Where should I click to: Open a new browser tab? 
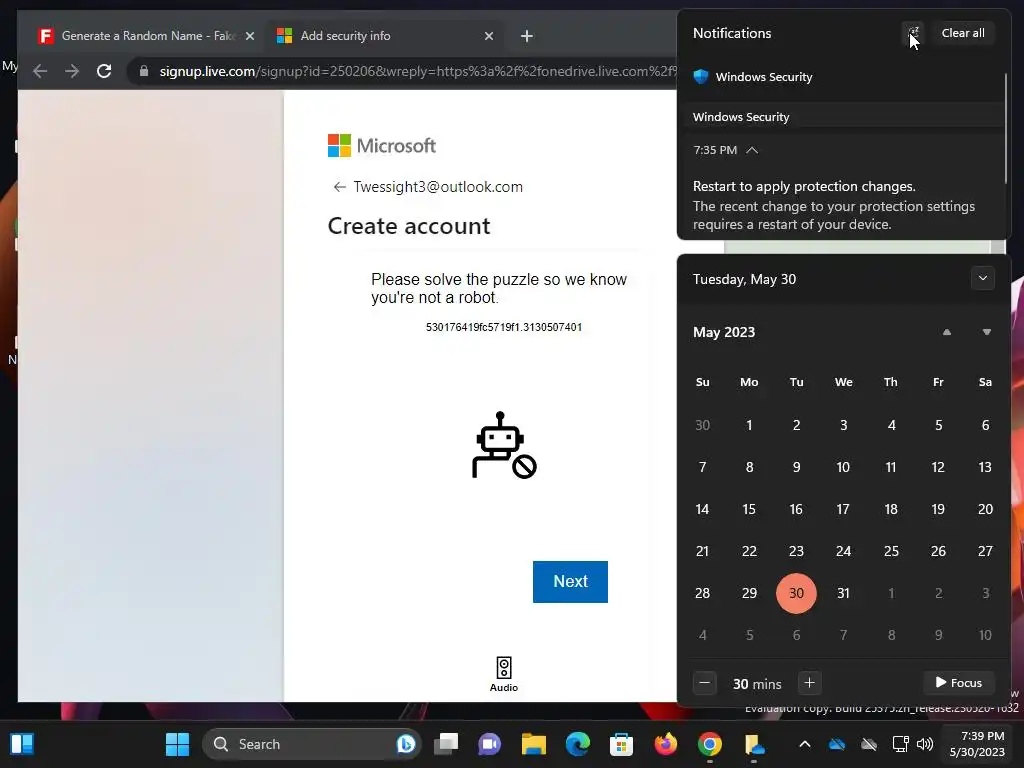(x=526, y=36)
